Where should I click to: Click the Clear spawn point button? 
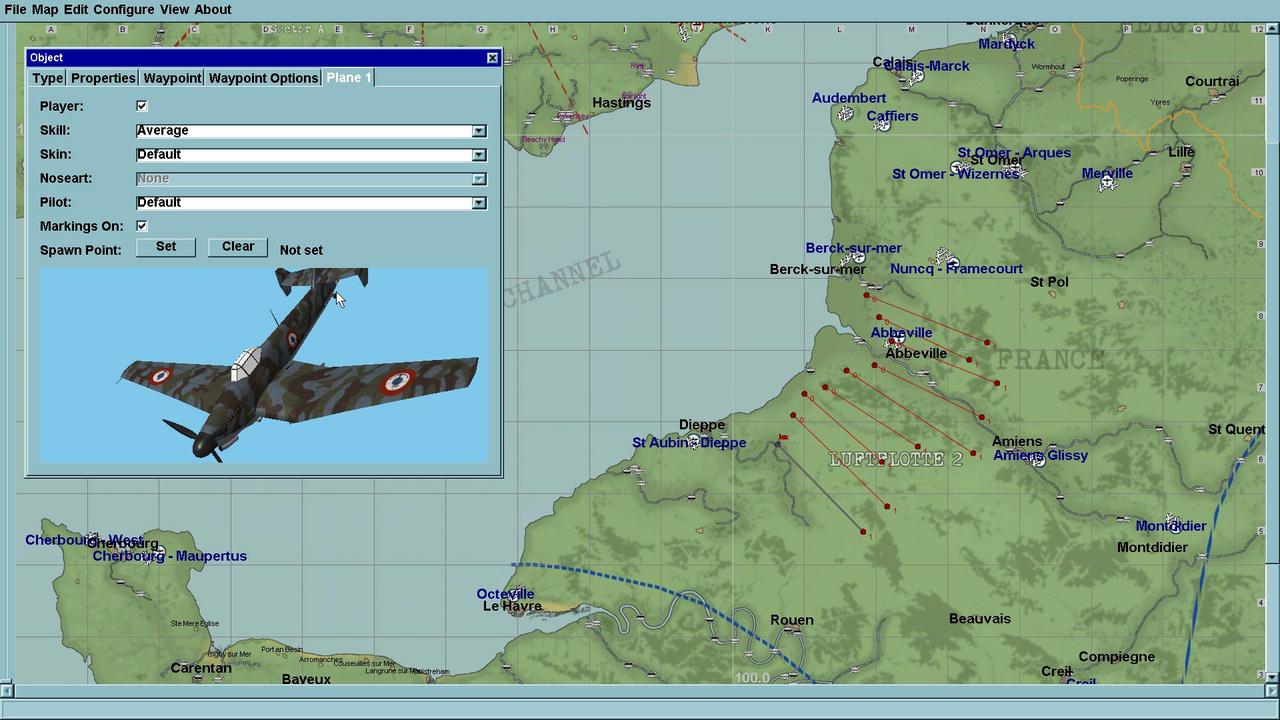click(238, 247)
